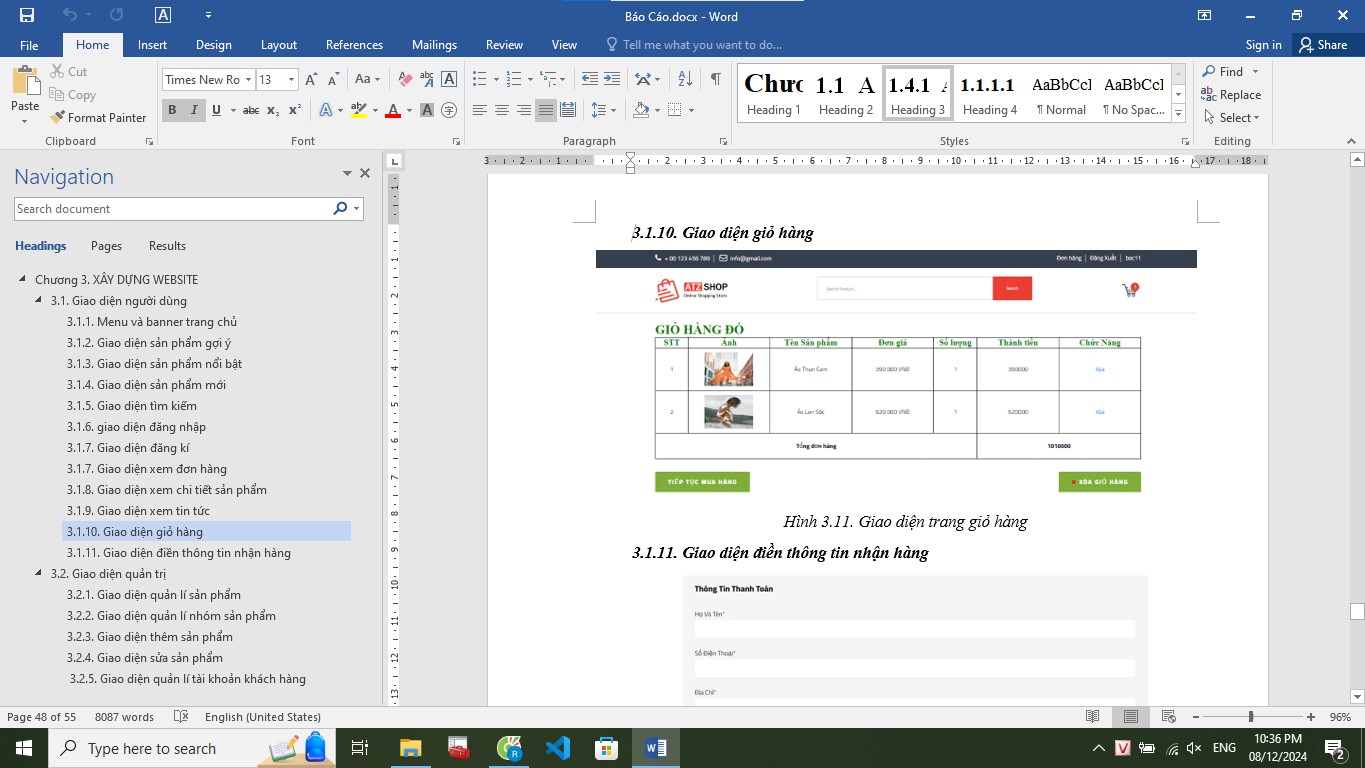
Task: Apply Heading 4 style
Action: [990, 94]
